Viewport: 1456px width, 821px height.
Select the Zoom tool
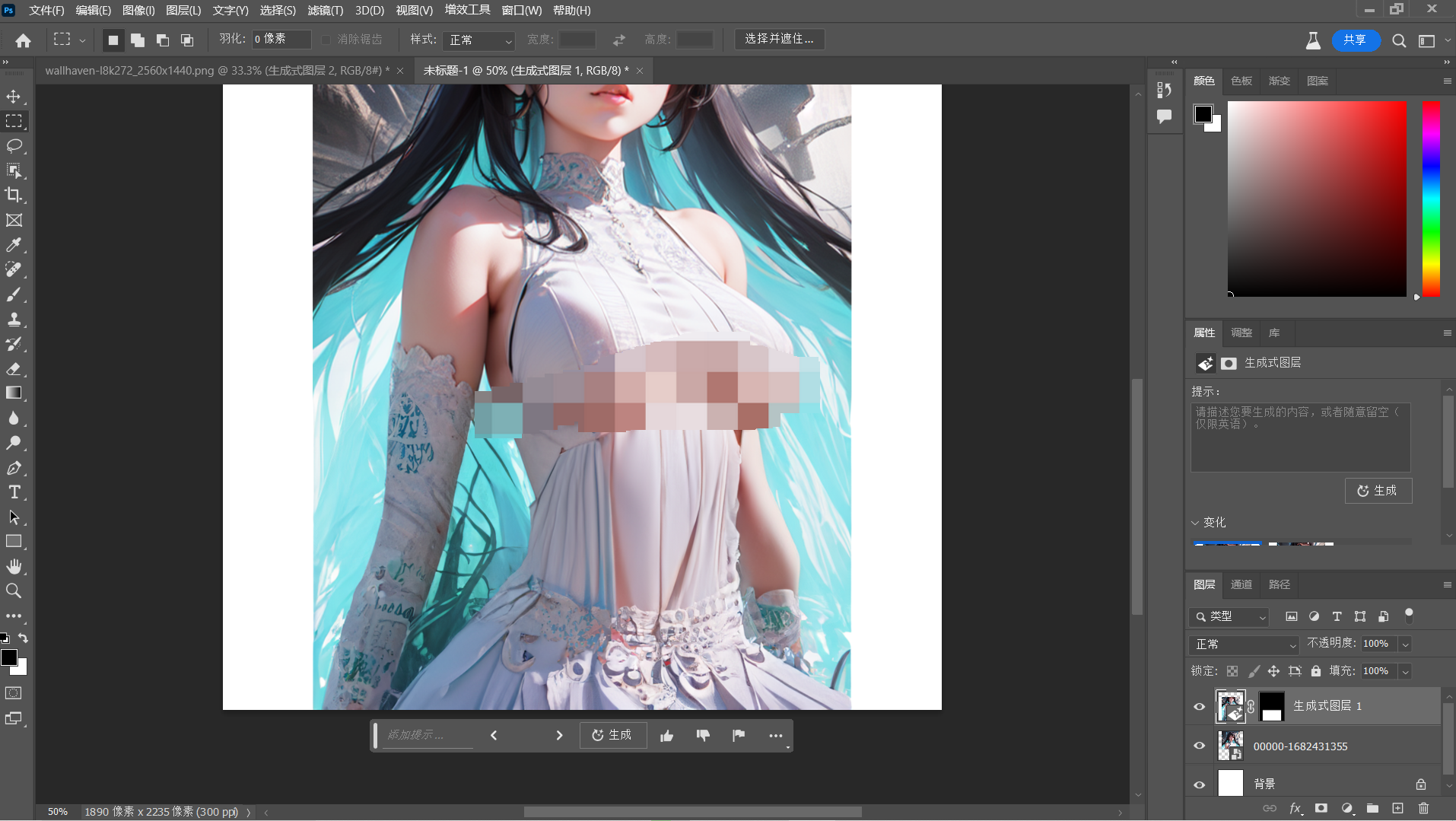(14, 591)
